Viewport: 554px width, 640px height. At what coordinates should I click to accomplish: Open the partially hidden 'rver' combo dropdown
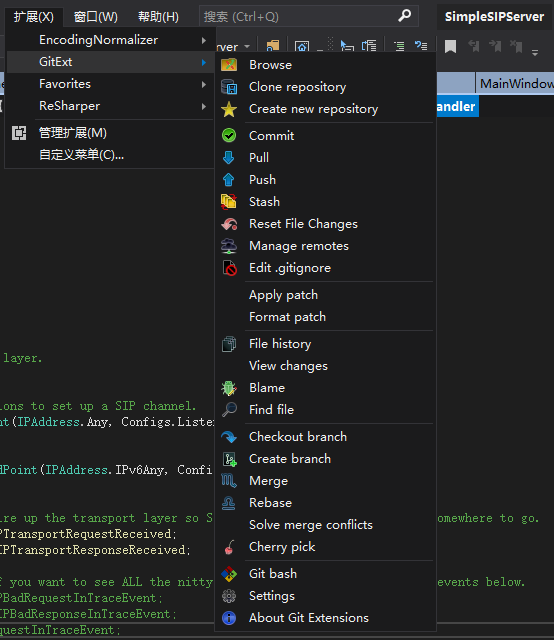coord(247,47)
